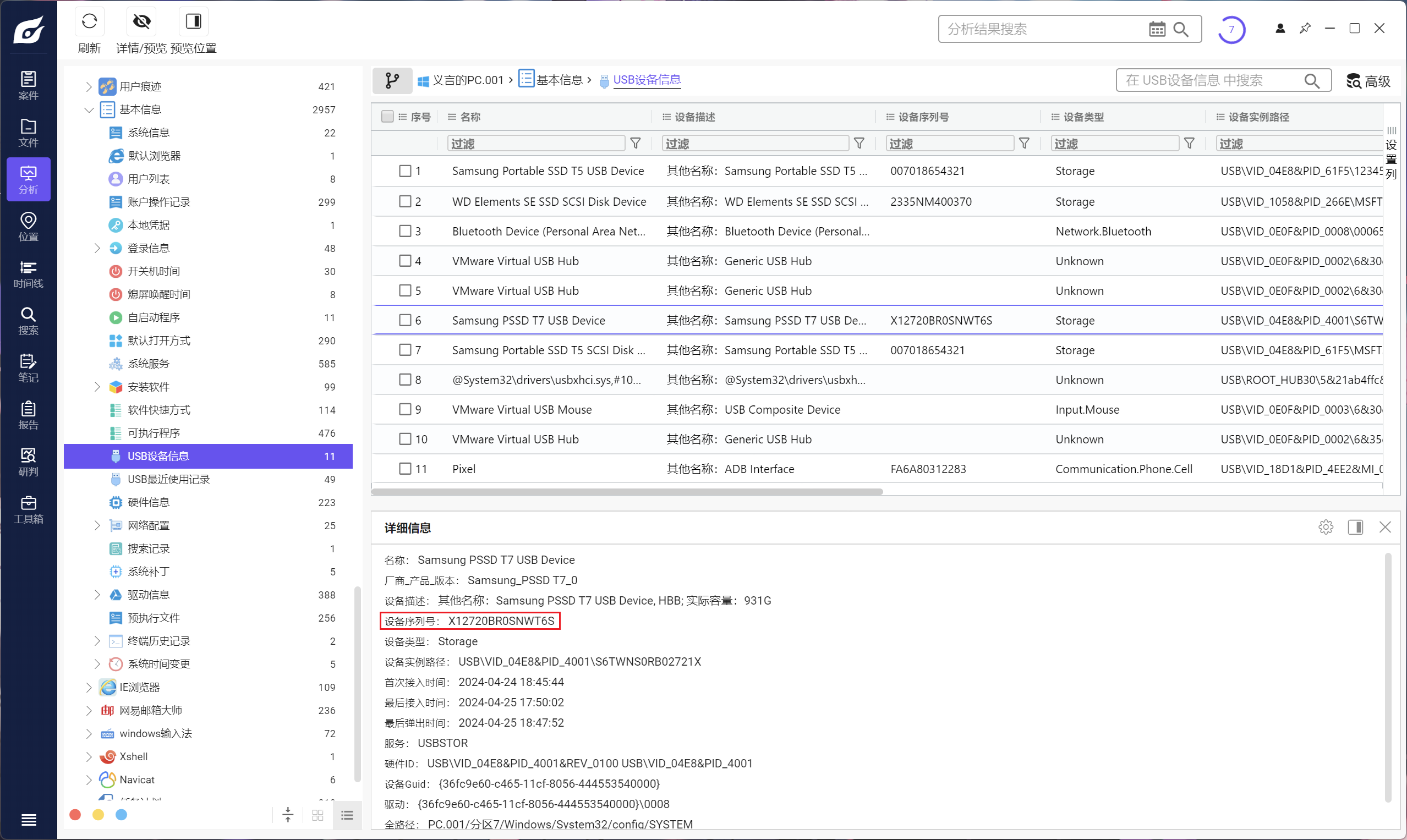Open the 位置 sidebar section
1407x840 pixels.
pyautogui.click(x=28, y=227)
